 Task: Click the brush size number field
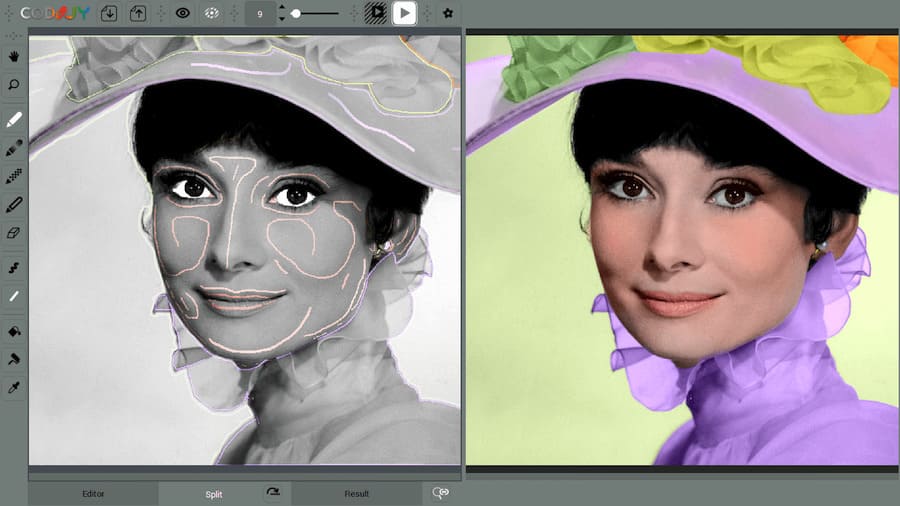[x=260, y=14]
